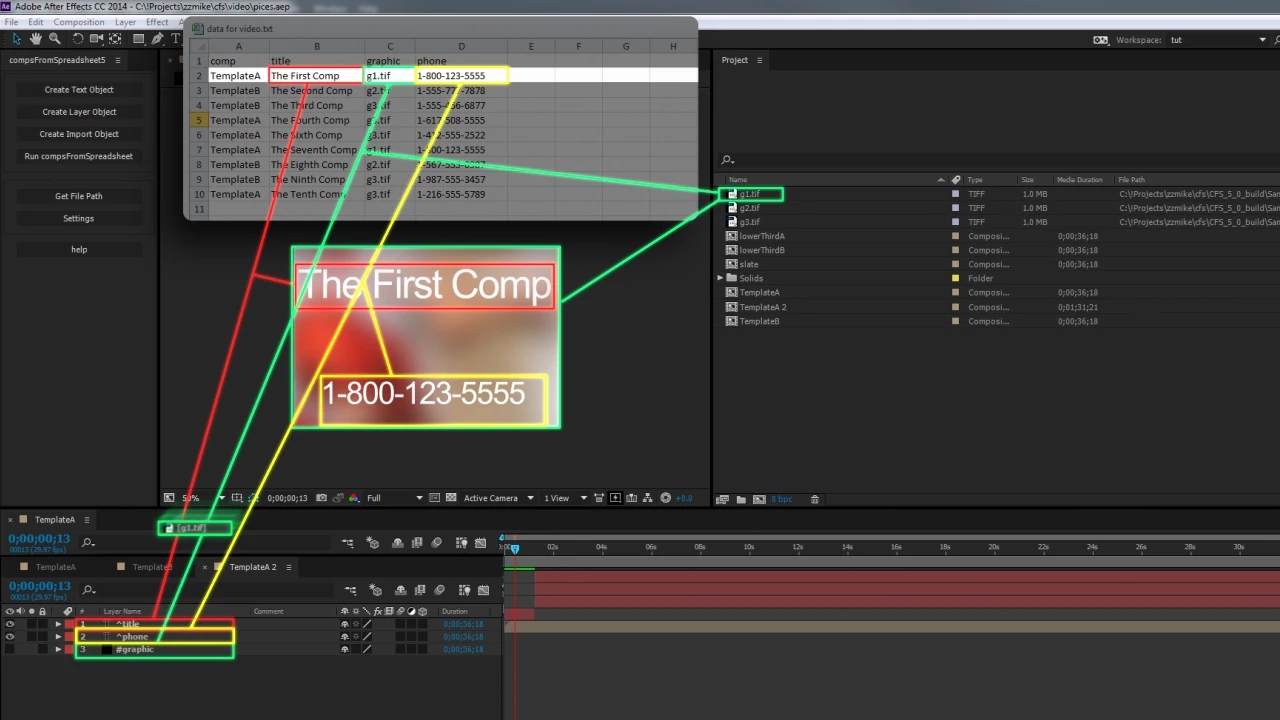Viewport: 1280px width, 720px height.
Task: Select the Type tool
Action: [176, 38]
